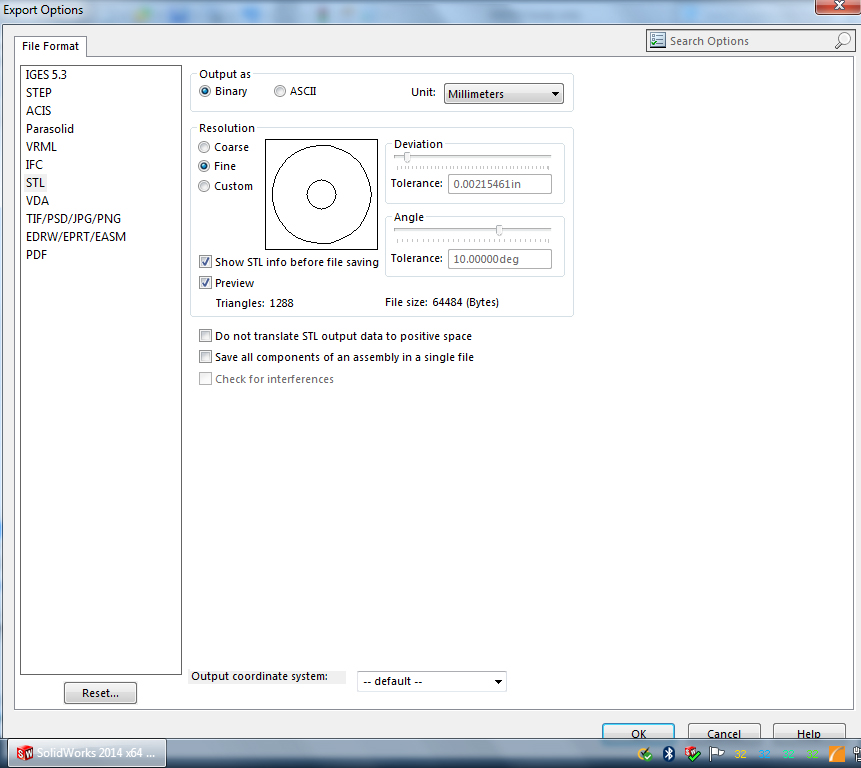Open the Action Center flag icon
The width and height of the screenshot is (861, 768).
pyautogui.click(x=717, y=753)
